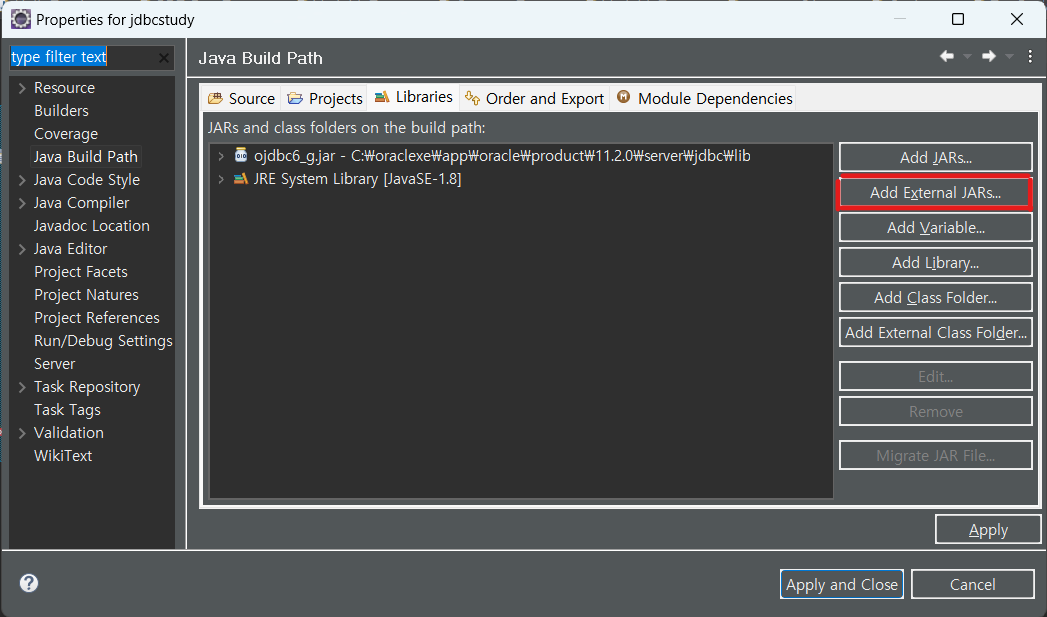This screenshot has width=1047, height=617.
Task: Expand the Java Compiler node
Action: (22, 203)
